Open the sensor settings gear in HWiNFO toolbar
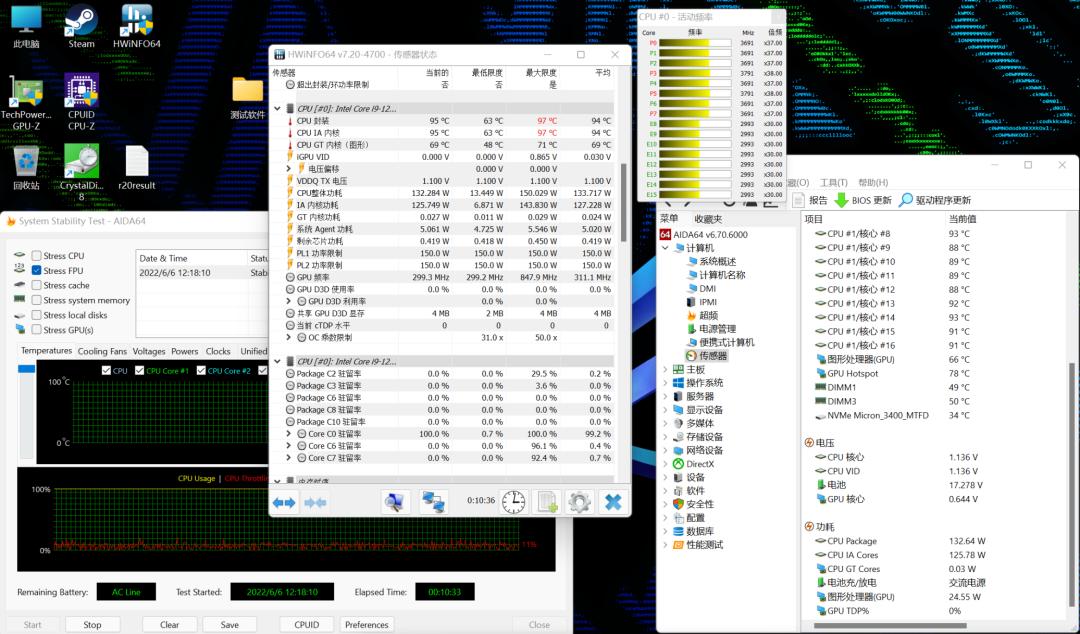The image size is (1080, 634). pyautogui.click(x=579, y=502)
